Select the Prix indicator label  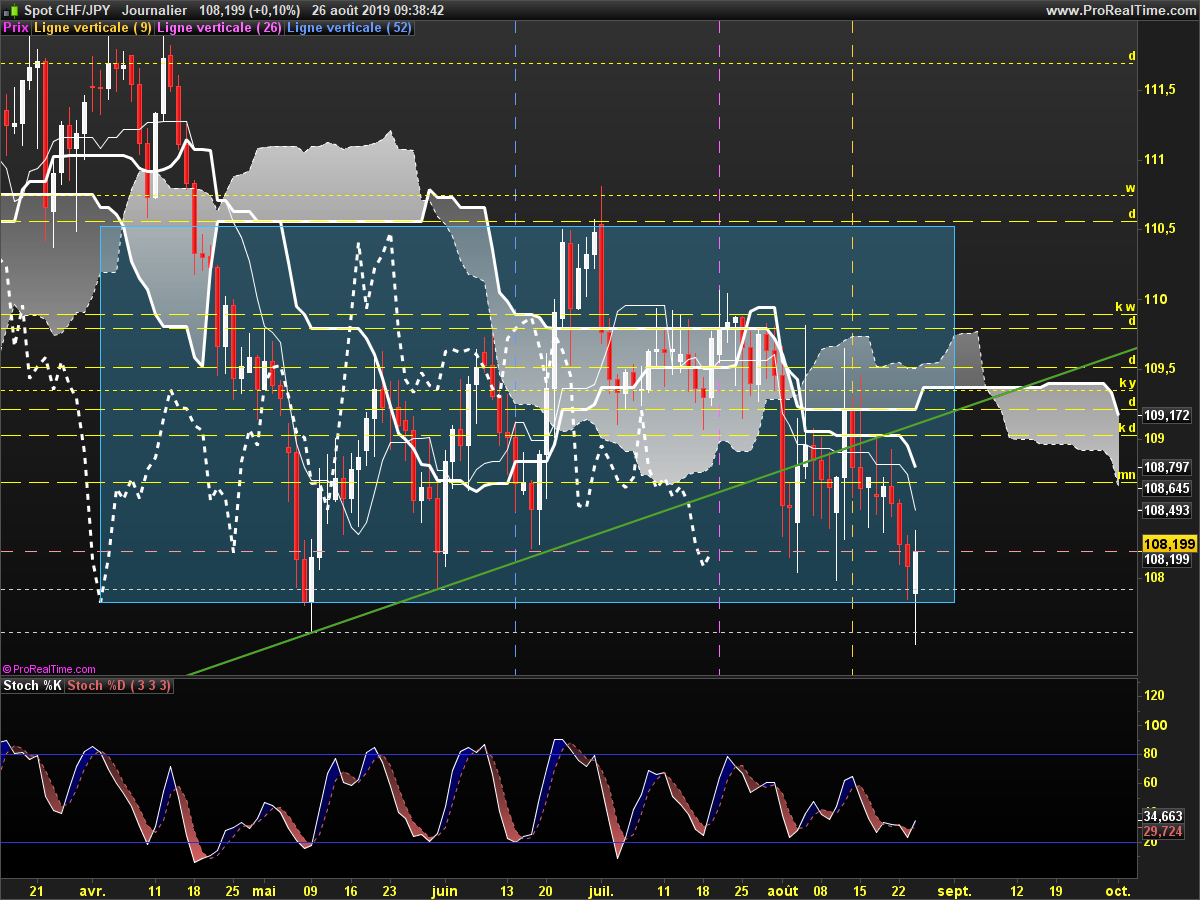point(15,28)
